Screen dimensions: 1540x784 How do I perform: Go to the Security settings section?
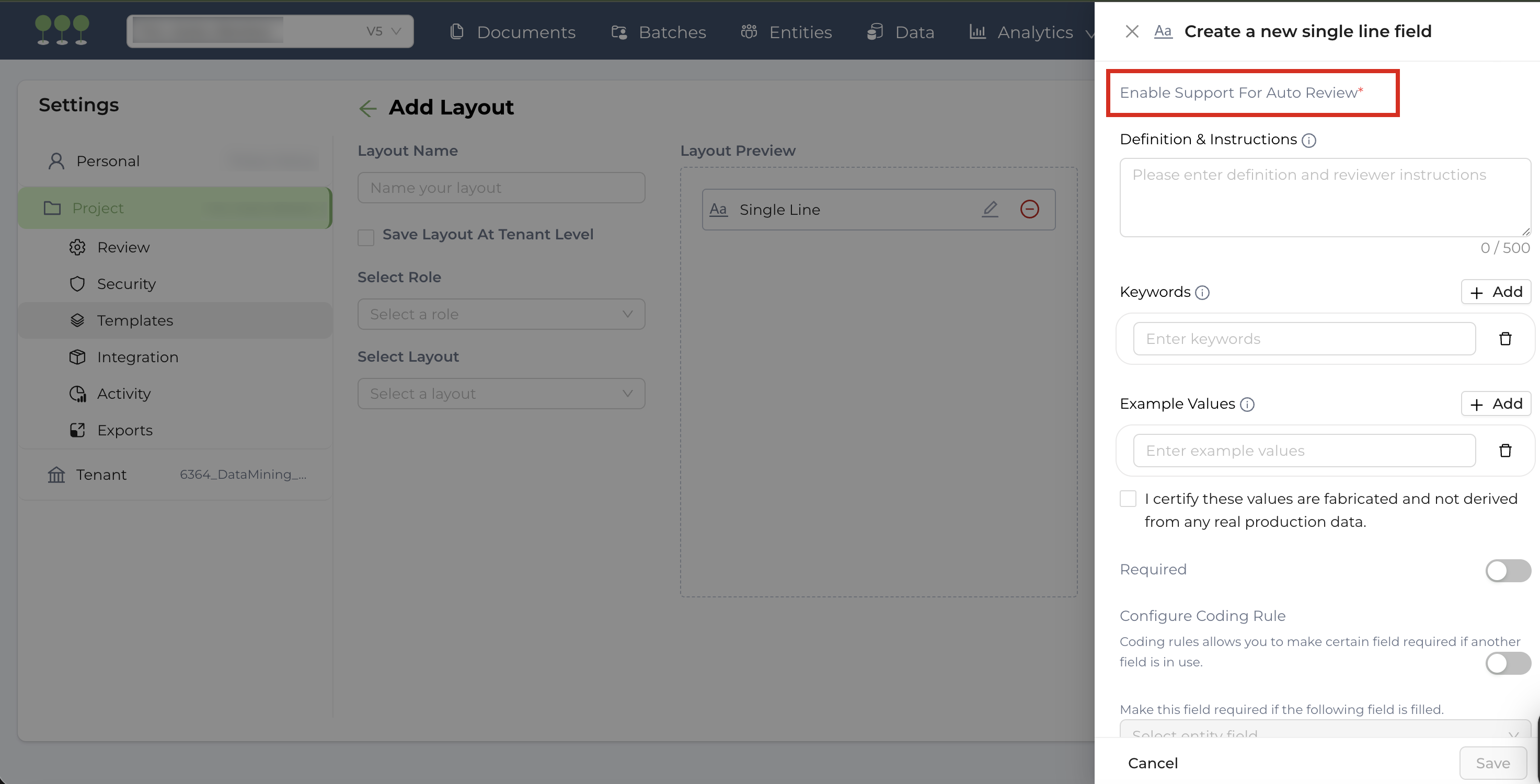126,284
